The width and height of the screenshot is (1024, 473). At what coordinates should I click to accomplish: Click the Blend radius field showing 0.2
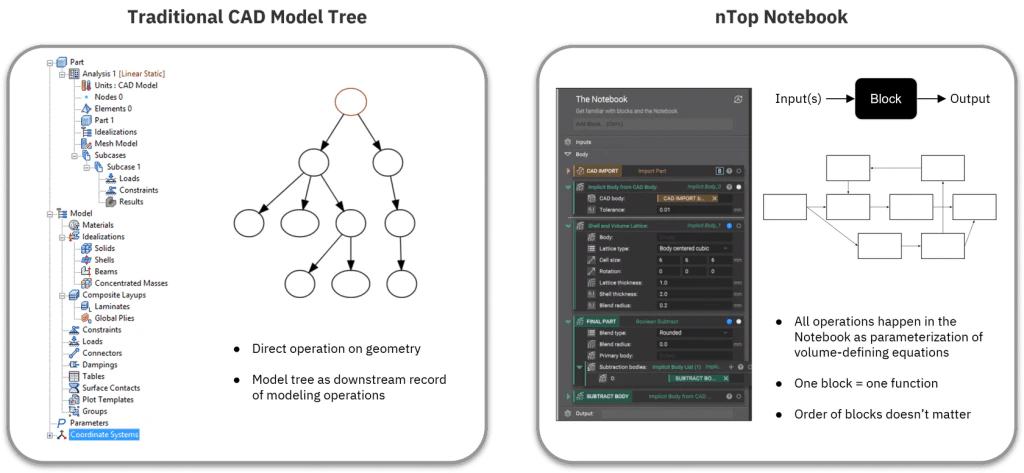pos(695,305)
